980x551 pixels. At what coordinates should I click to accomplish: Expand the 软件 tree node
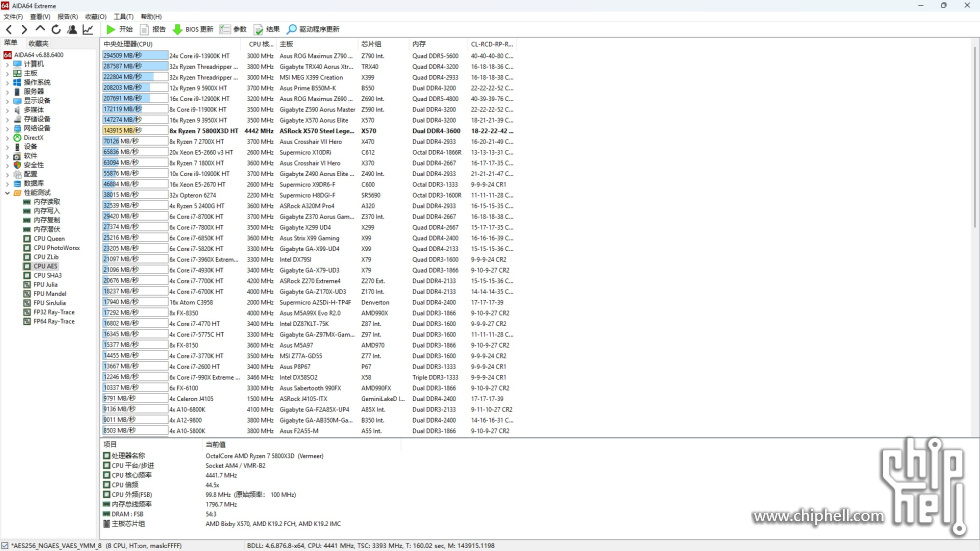point(8,156)
